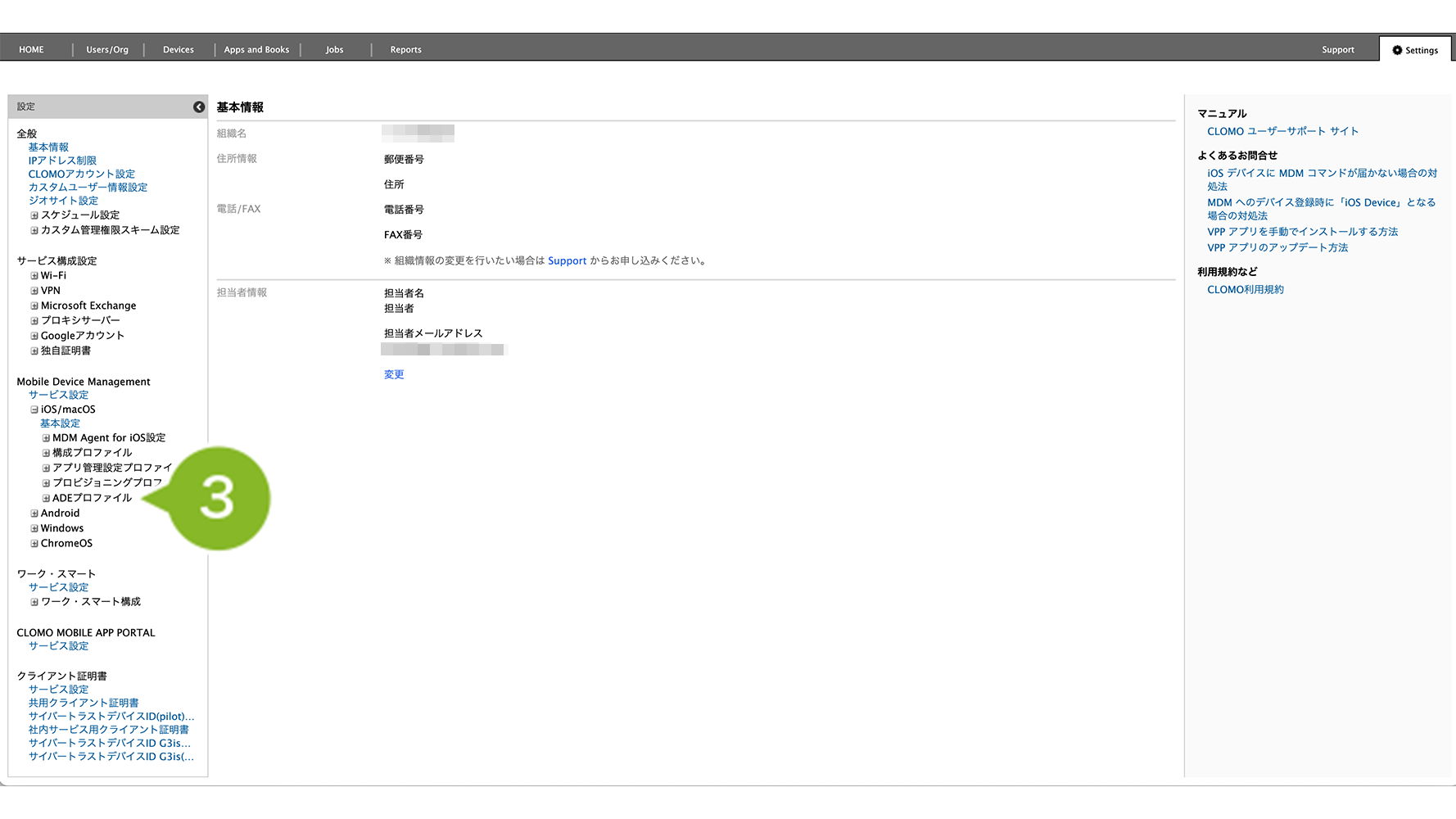Click the 変更 link under 担当者情報
Image resolution: width=1456 pixels, height=819 pixels.
point(394,375)
